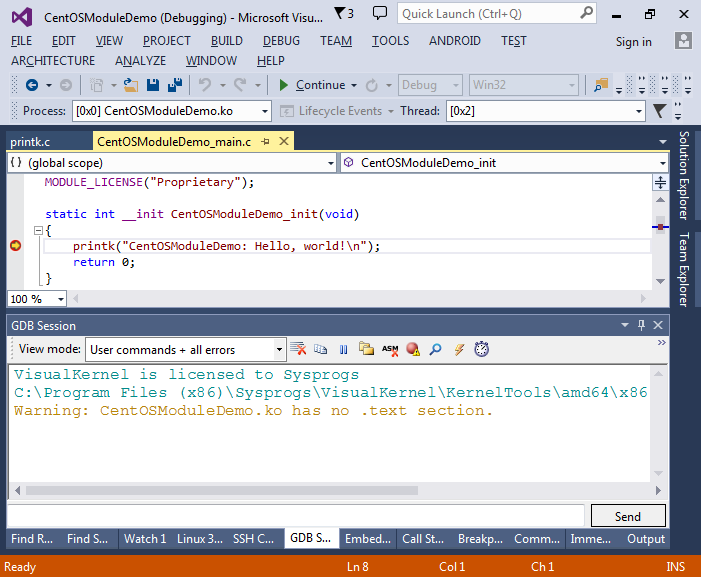
Task: Toggle auto-hide pin on GDB Session panel
Action: click(x=642, y=325)
